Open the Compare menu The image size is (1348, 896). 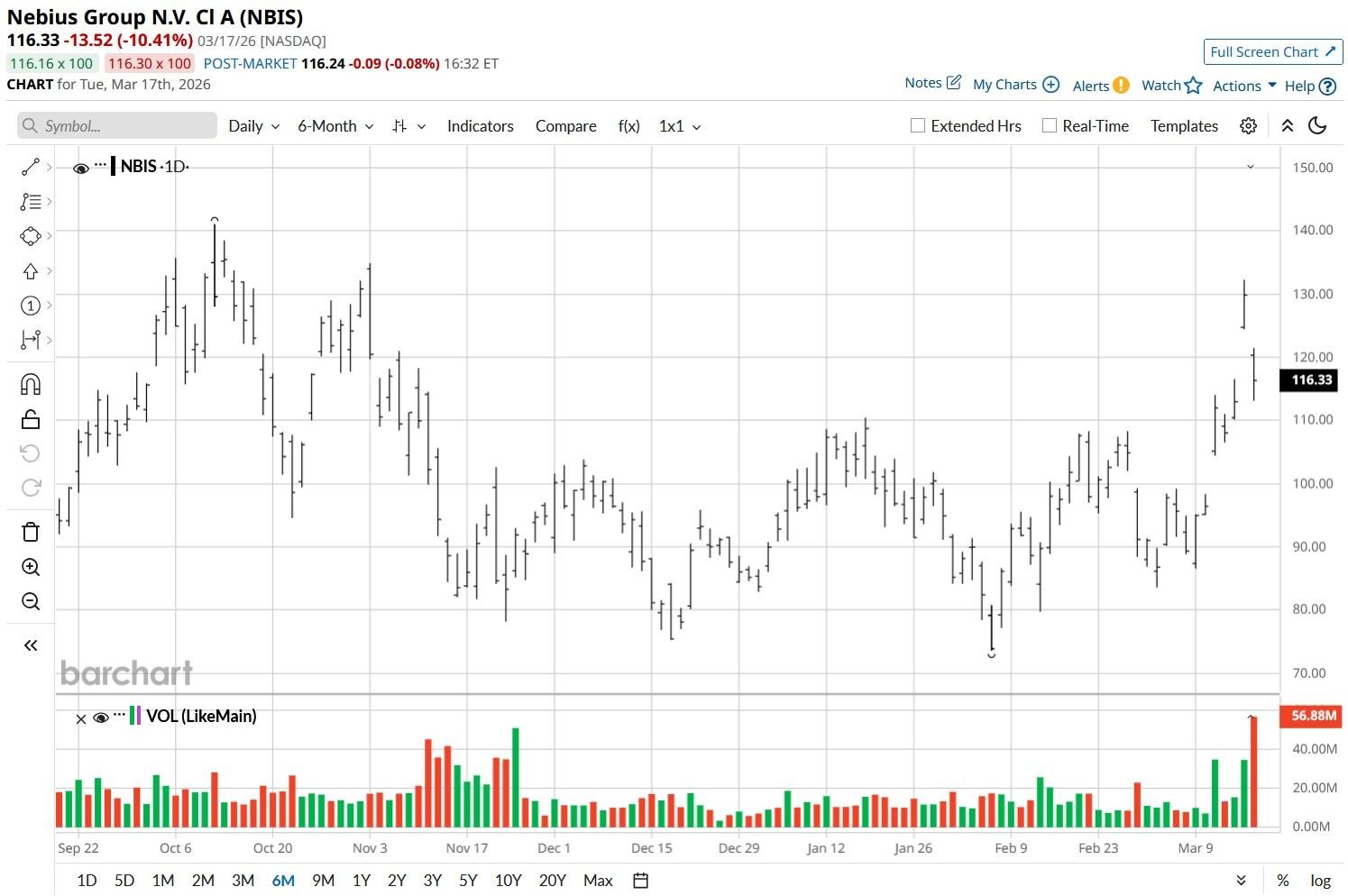tap(566, 126)
